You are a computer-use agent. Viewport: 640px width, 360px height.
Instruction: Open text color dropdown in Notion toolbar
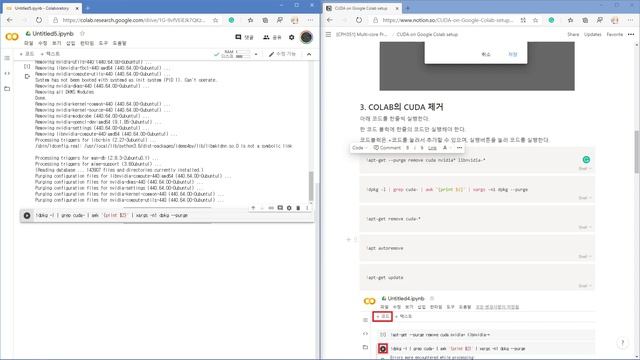pos(446,148)
